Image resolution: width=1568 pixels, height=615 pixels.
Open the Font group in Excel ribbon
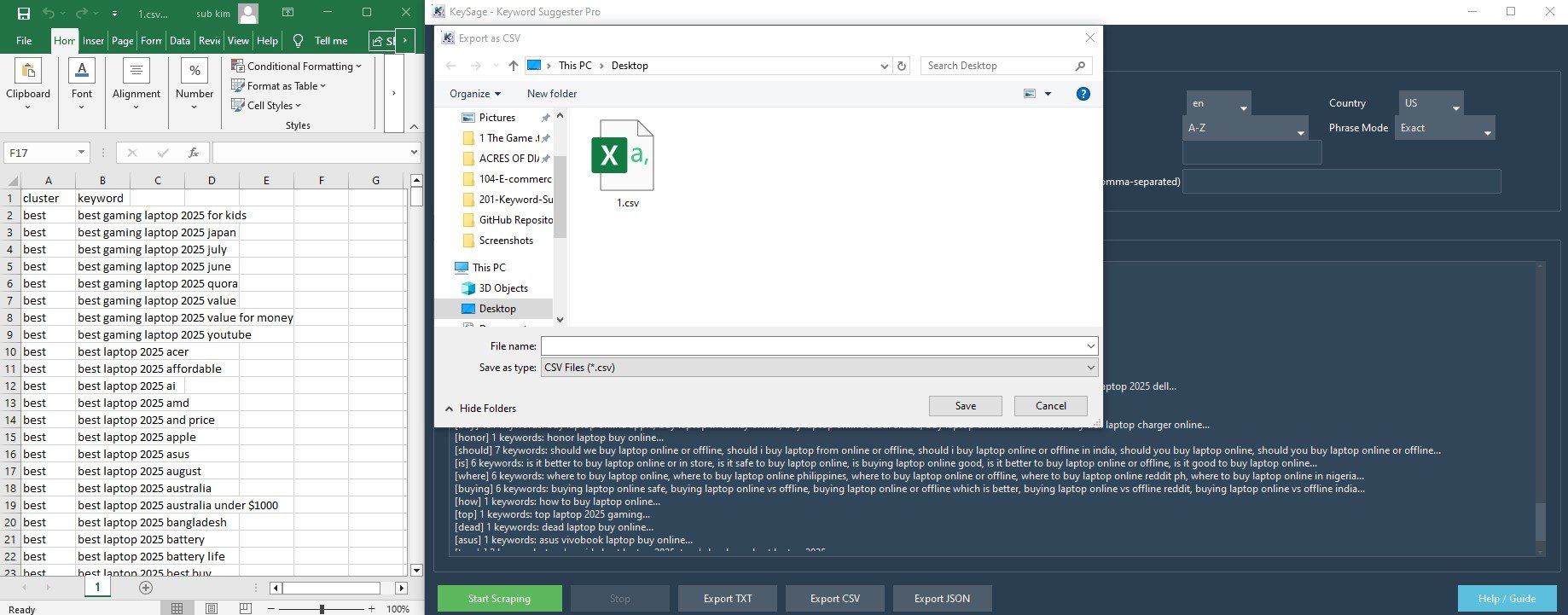pyautogui.click(x=82, y=85)
